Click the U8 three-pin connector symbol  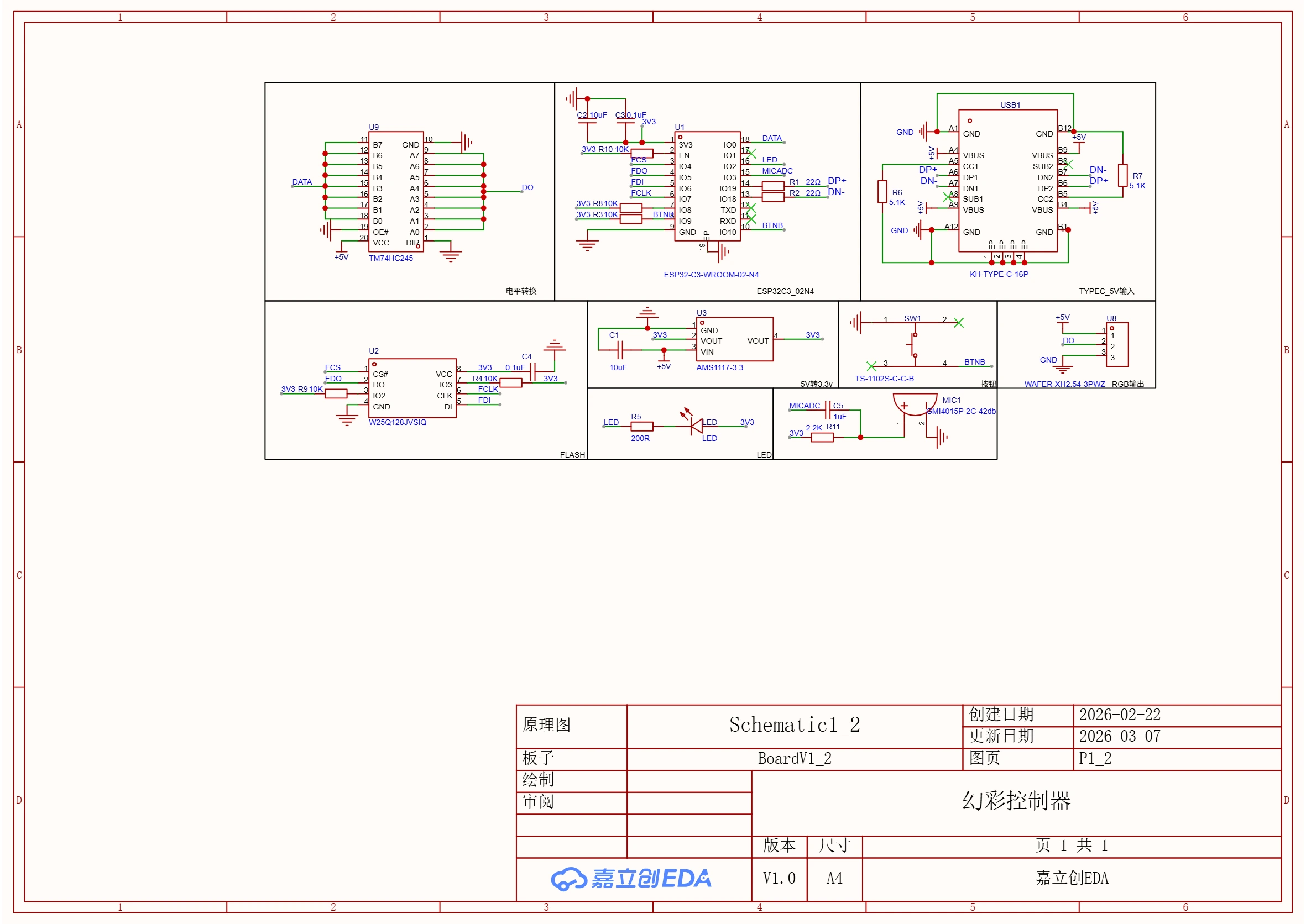click(1116, 345)
